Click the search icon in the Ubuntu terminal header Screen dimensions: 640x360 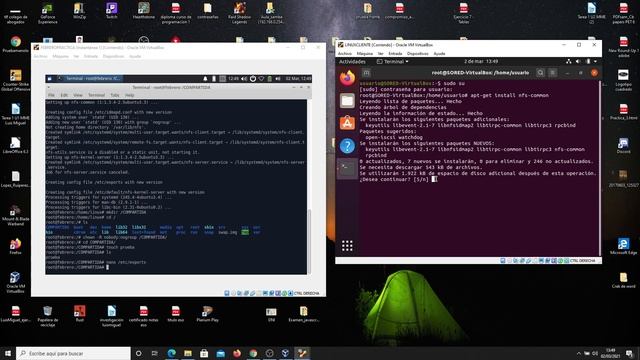pos(540,73)
